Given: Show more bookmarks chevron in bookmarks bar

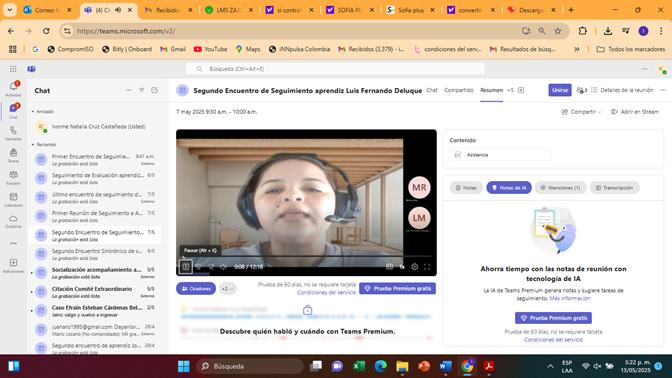Looking at the screenshot, I should click(577, 49).
